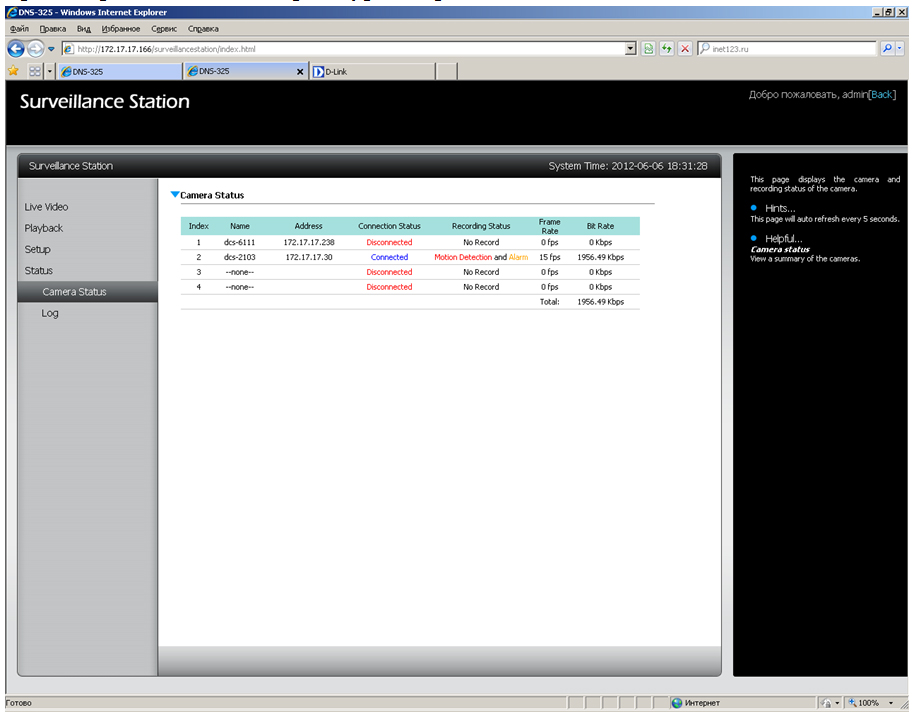
Task: Click the search magnifier button
Action: tap(887, 48)
